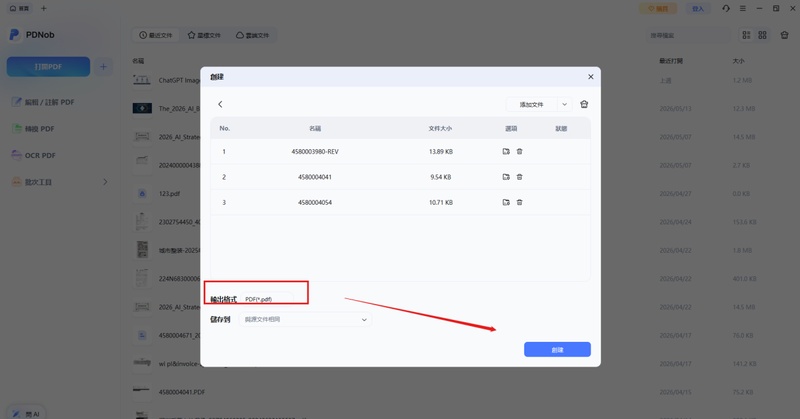This screenshot has width=800, height=419.
Task: Click the 最近打開 column header in main window
Action: pyautogui.click(x=671, y=61)
